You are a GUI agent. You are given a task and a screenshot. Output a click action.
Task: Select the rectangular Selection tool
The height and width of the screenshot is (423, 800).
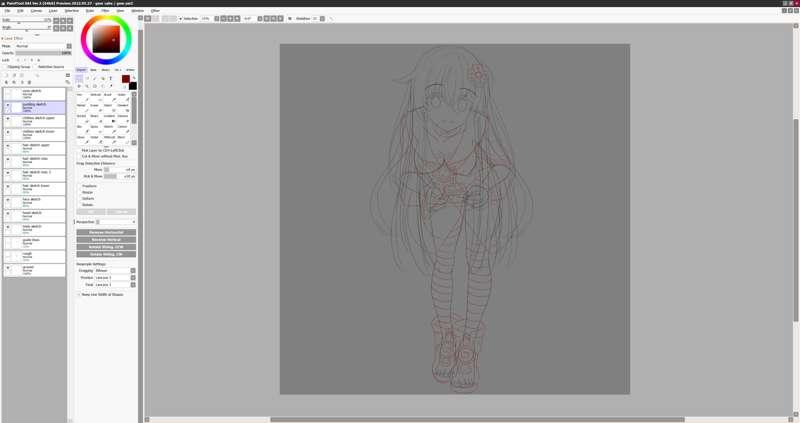pyautogui.click(x=79, y=79)
